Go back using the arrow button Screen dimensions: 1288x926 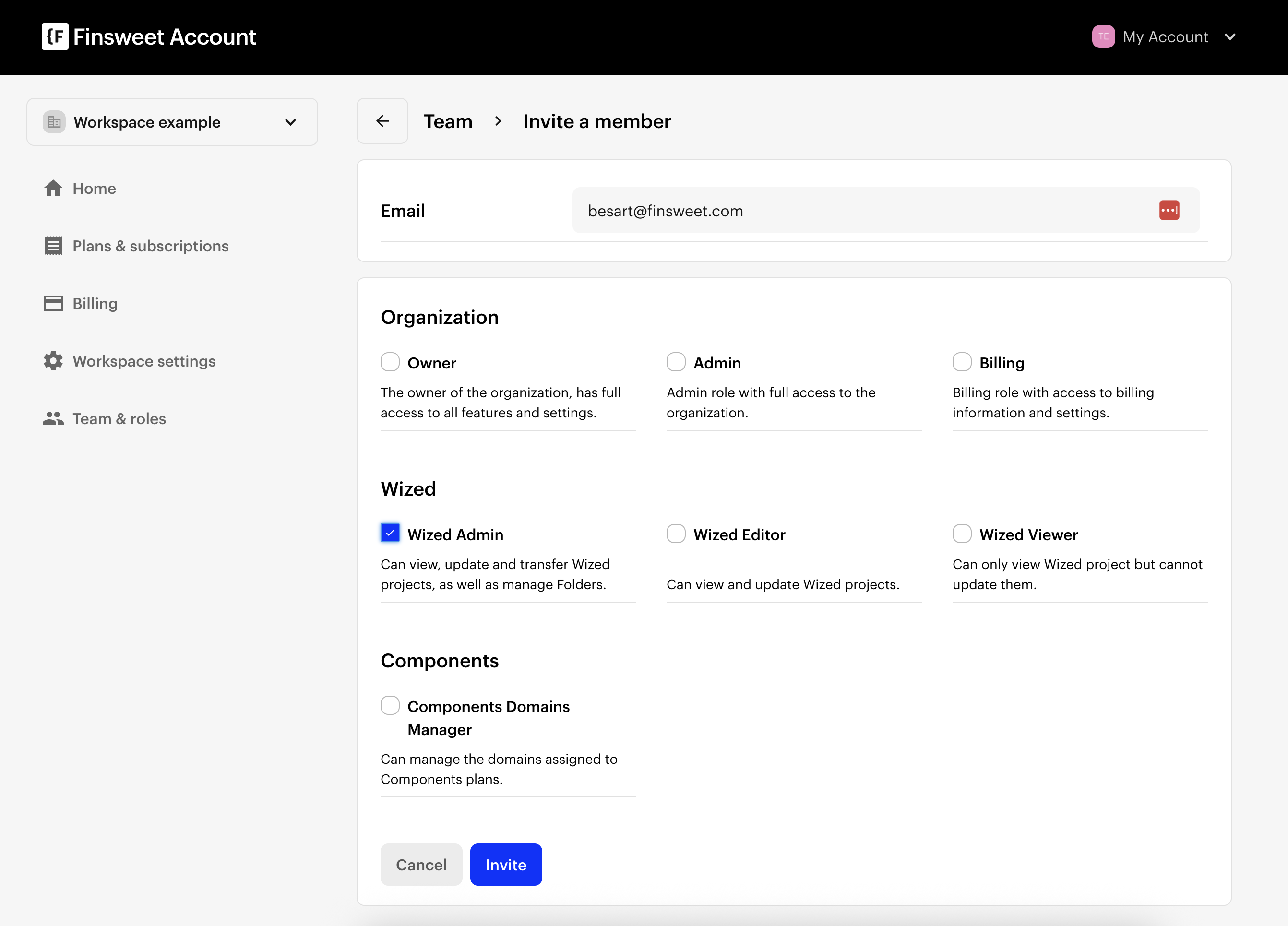pyautogui.click(x=382, y=121)
